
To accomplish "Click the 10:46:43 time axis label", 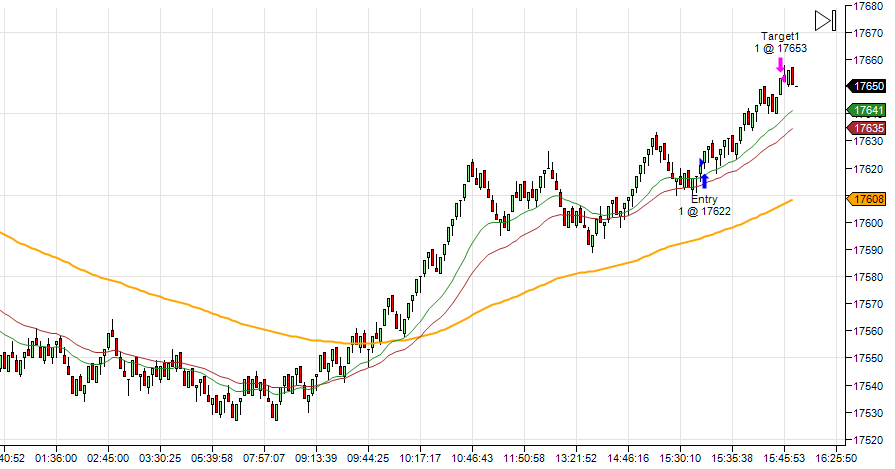I will coord(472,458).
